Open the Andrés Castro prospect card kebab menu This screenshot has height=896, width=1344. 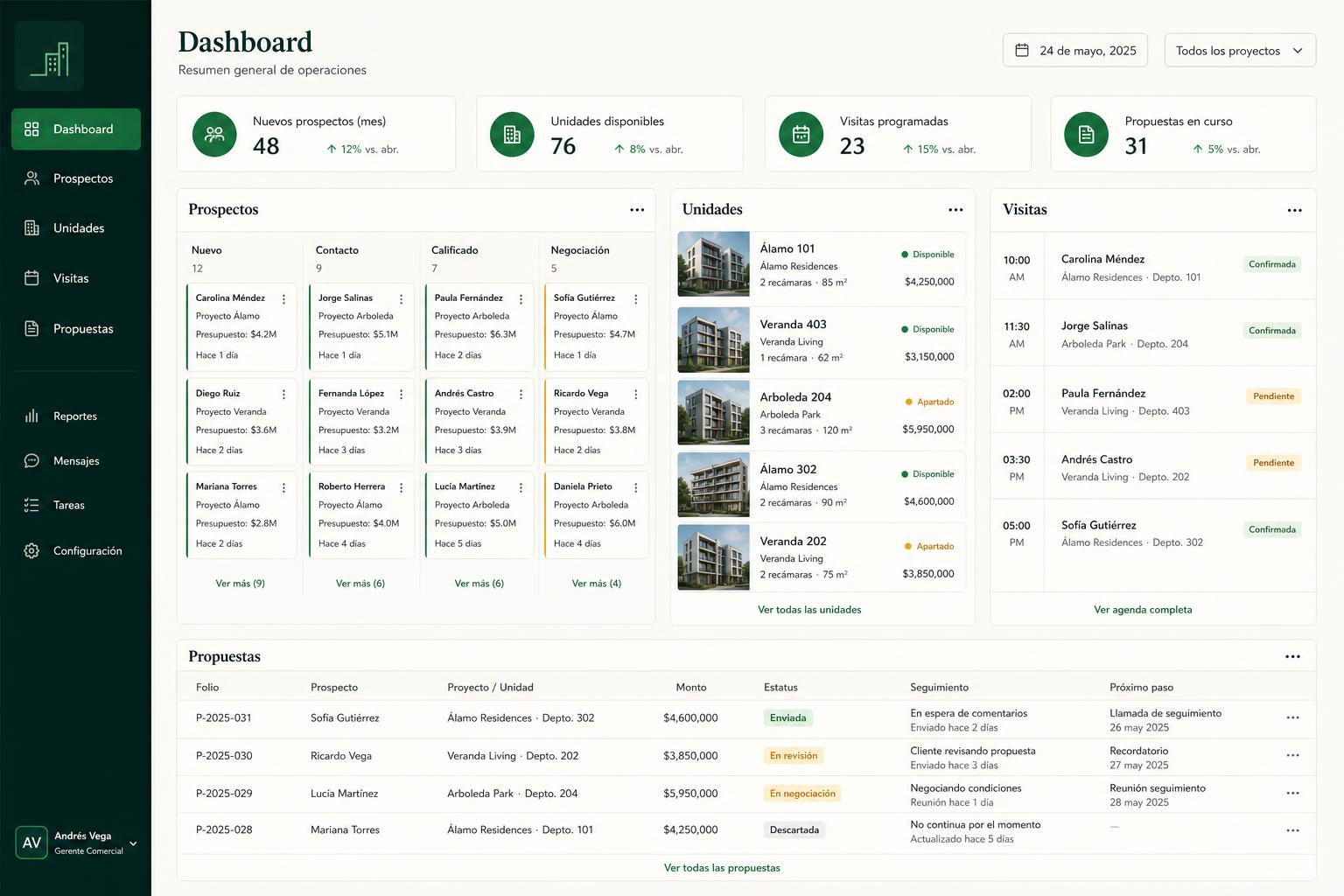[x=521, y=395]
